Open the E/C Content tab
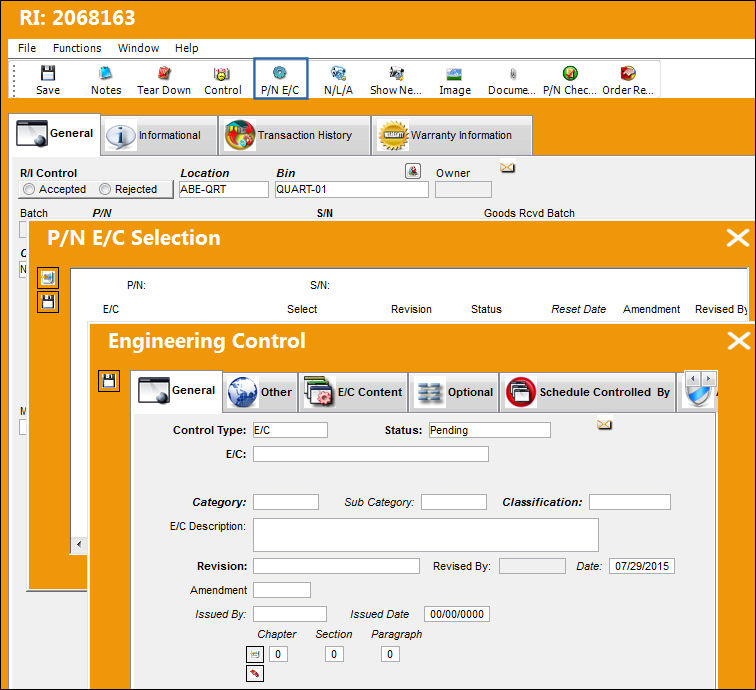 click(x=353, y=392)
